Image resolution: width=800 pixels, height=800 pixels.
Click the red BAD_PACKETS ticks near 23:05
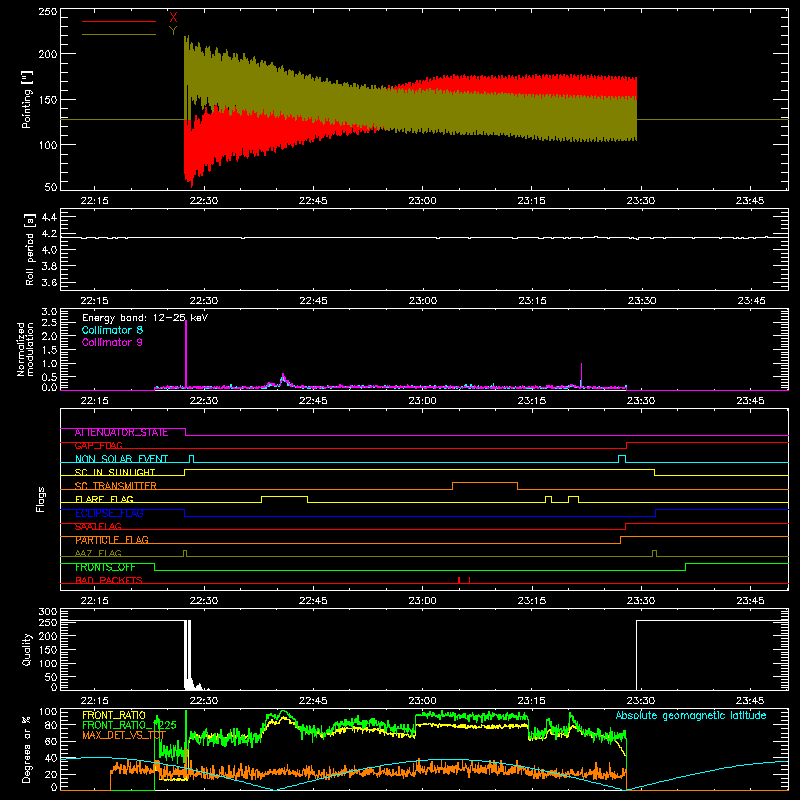tap(464, 580)
